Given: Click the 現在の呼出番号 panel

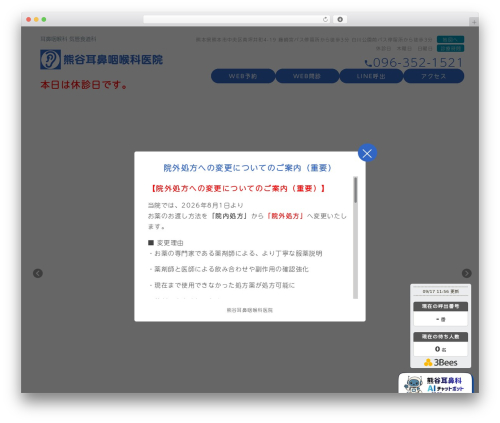Looking at the screenshot, I should click(441, 314).
